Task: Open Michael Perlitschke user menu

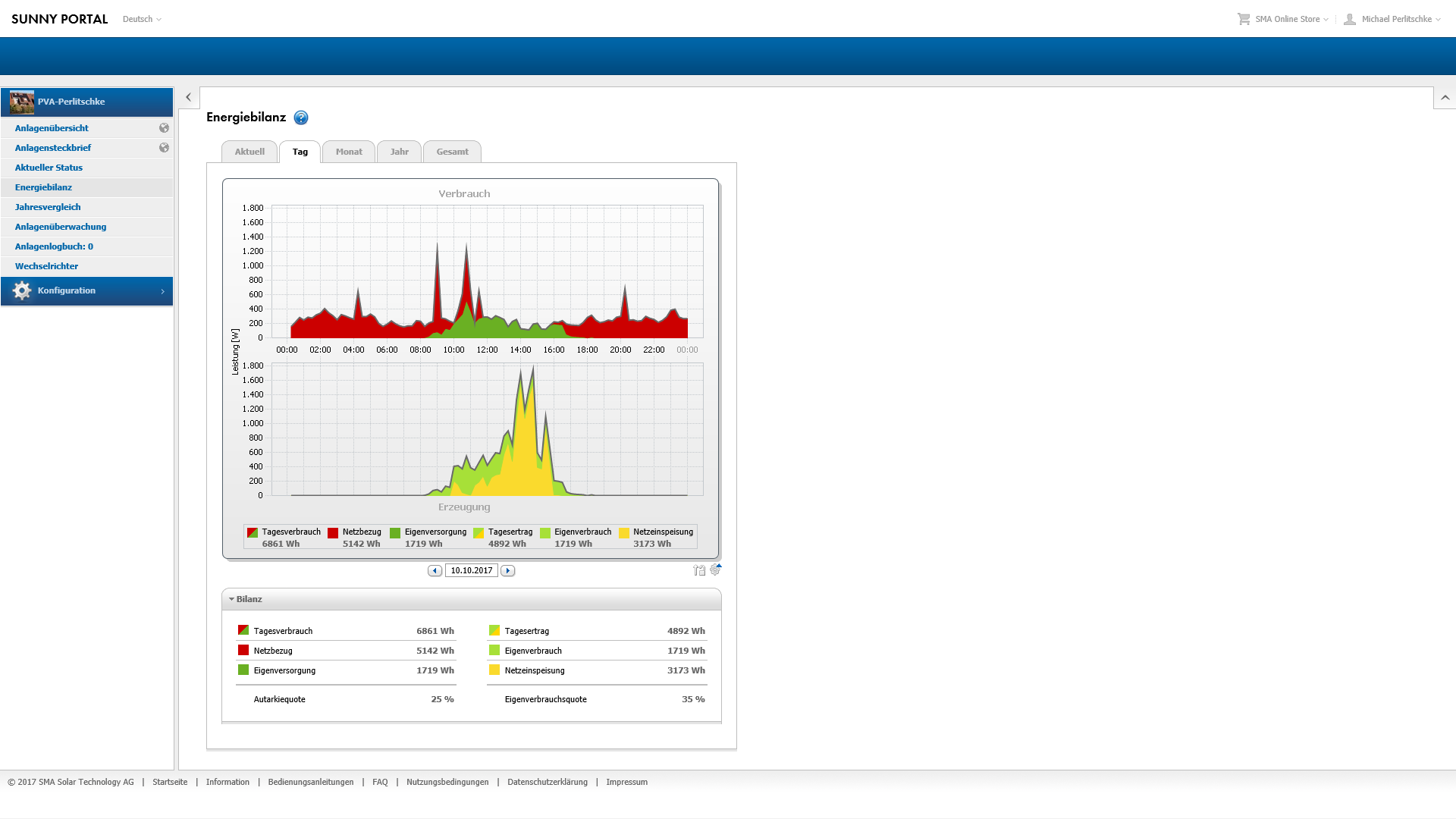Action: (x=1395, y=19)
